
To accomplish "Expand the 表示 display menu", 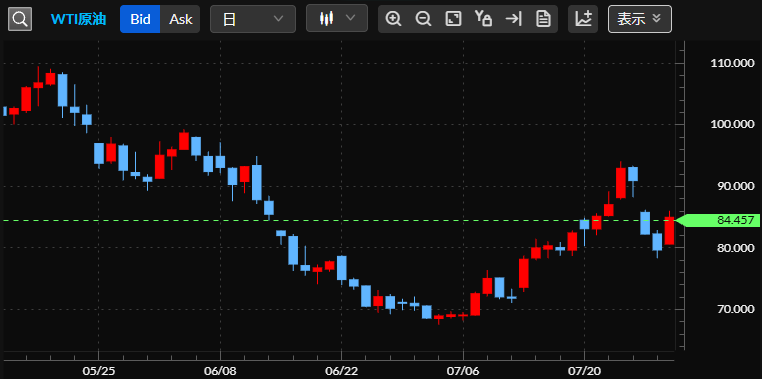I will point(640,19).
